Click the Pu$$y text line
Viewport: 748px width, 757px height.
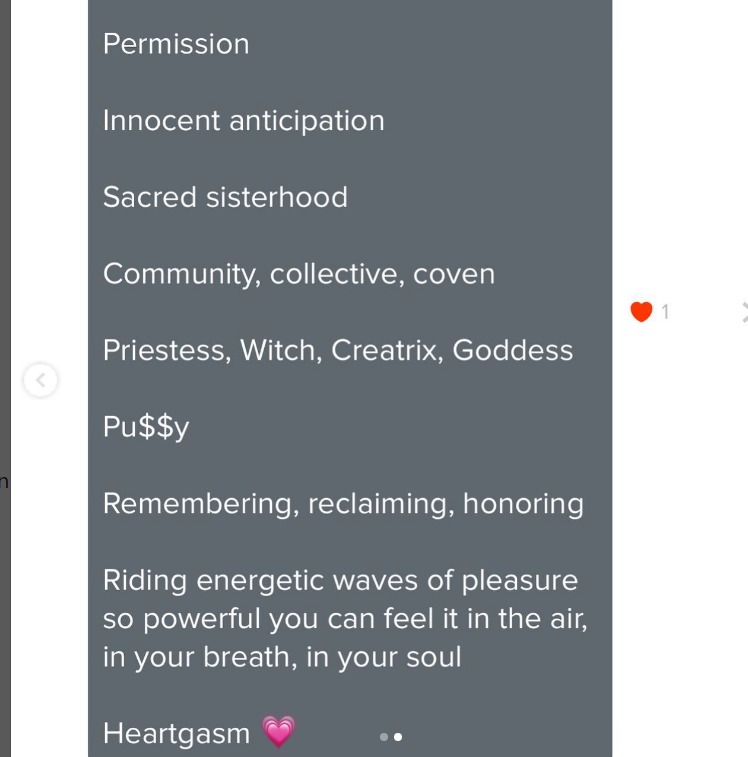146,427
